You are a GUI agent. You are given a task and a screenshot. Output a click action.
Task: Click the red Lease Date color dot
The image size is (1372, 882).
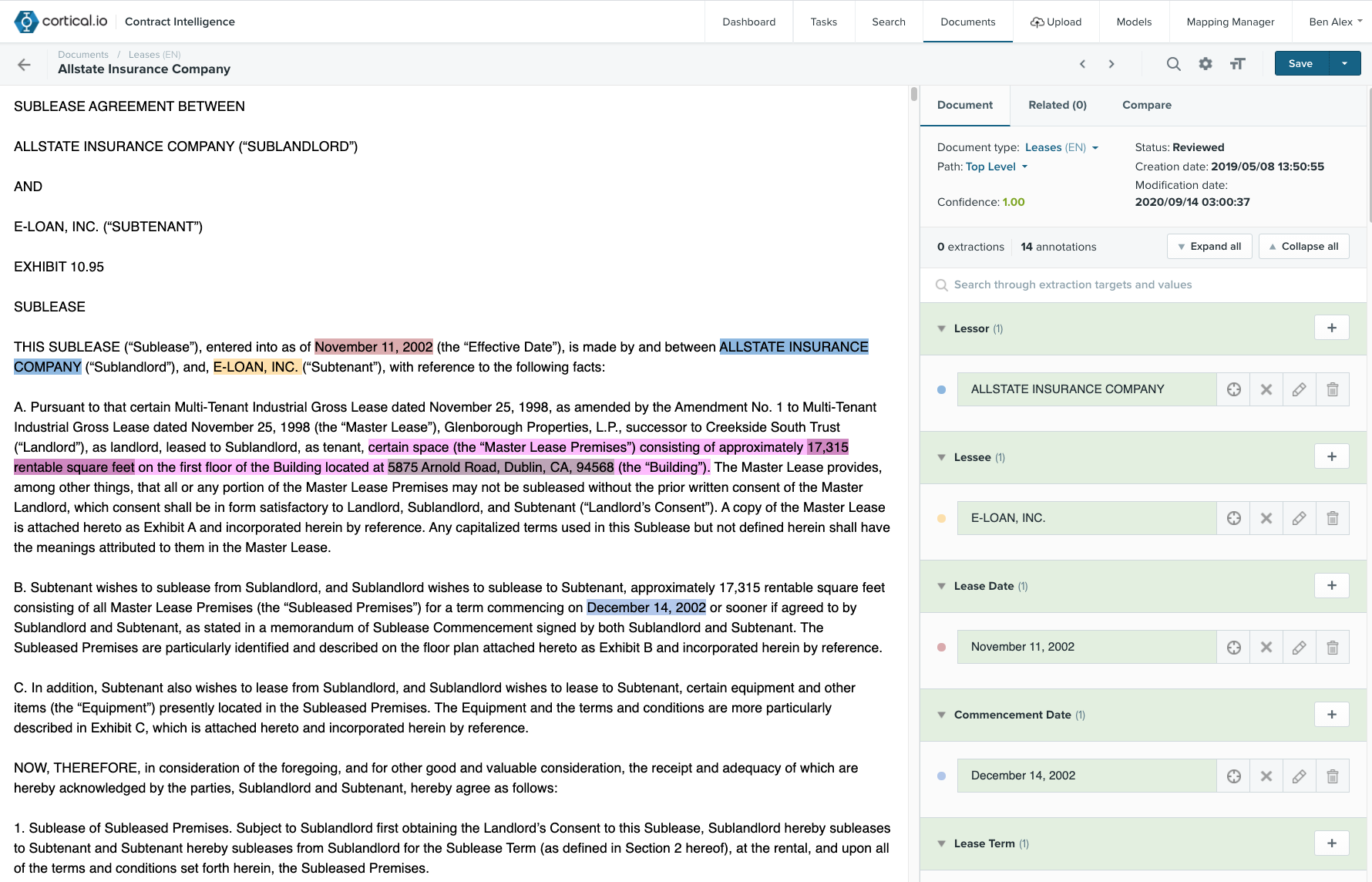(941, 648)
